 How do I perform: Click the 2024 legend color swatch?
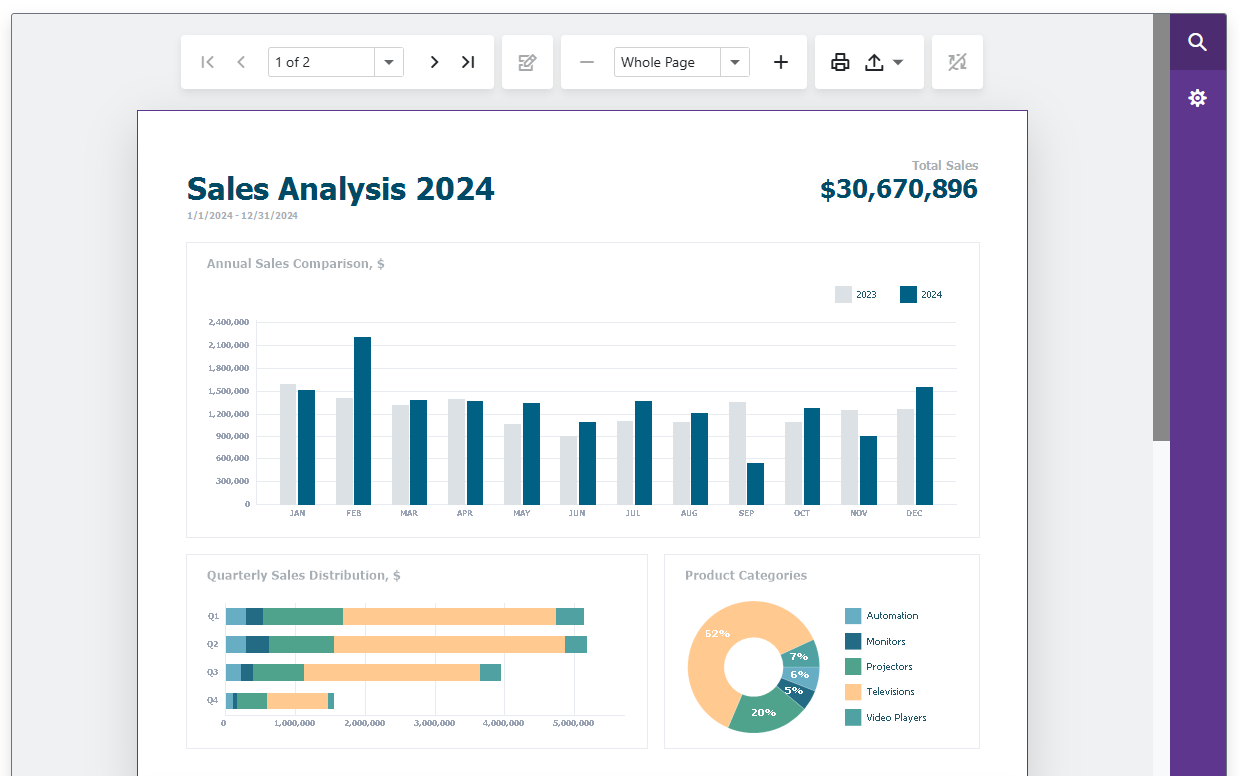(908, 295)
